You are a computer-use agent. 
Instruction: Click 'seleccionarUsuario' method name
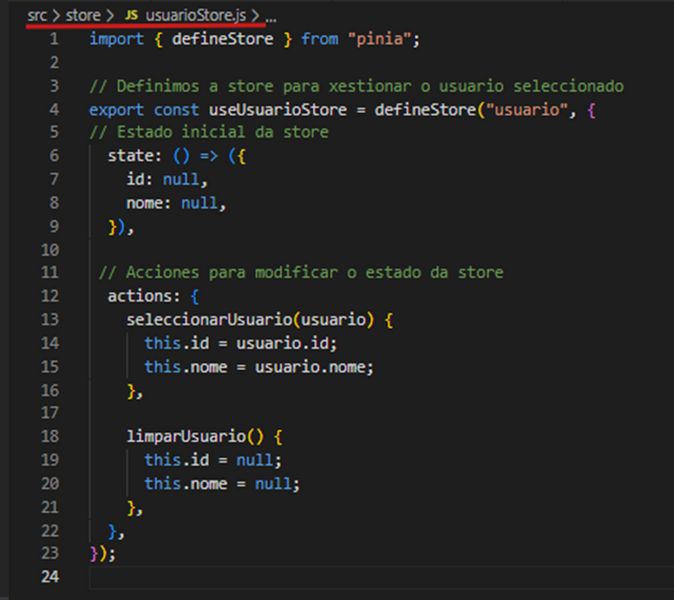[209, 320]
